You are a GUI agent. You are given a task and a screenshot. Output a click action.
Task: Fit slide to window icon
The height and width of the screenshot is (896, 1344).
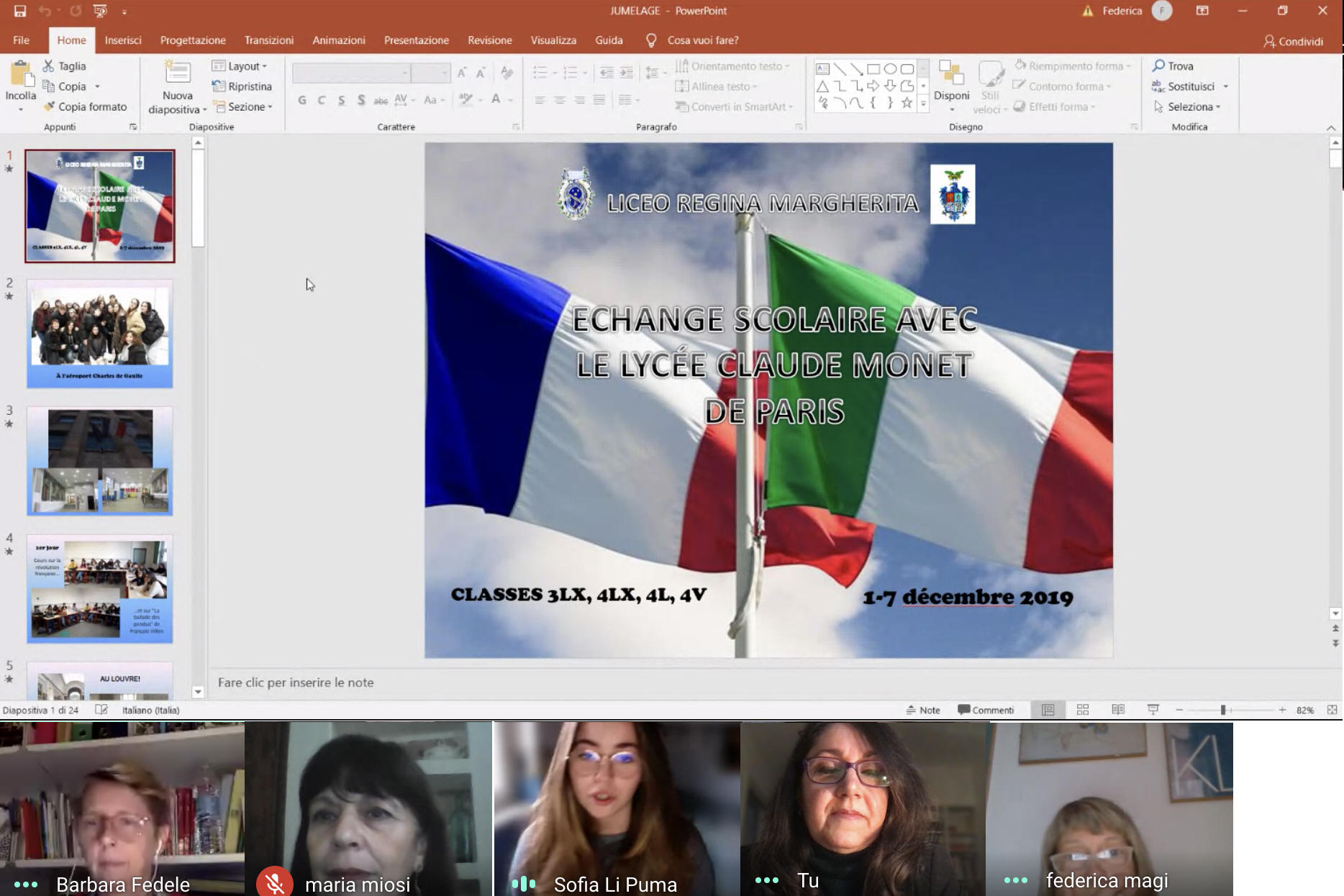point(1332,710)
